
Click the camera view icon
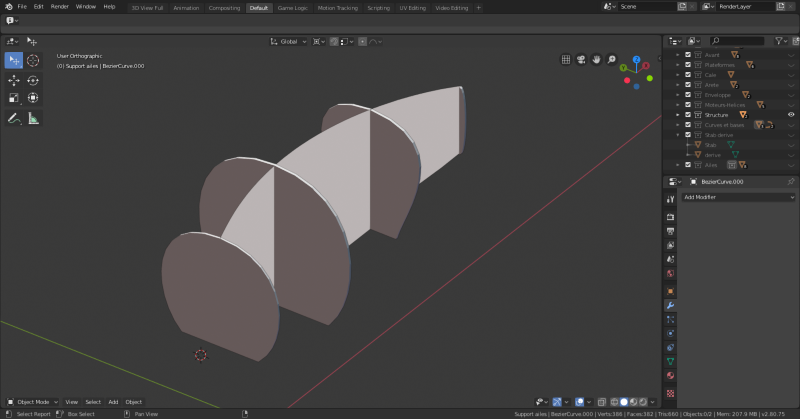(x=581, y=59)
